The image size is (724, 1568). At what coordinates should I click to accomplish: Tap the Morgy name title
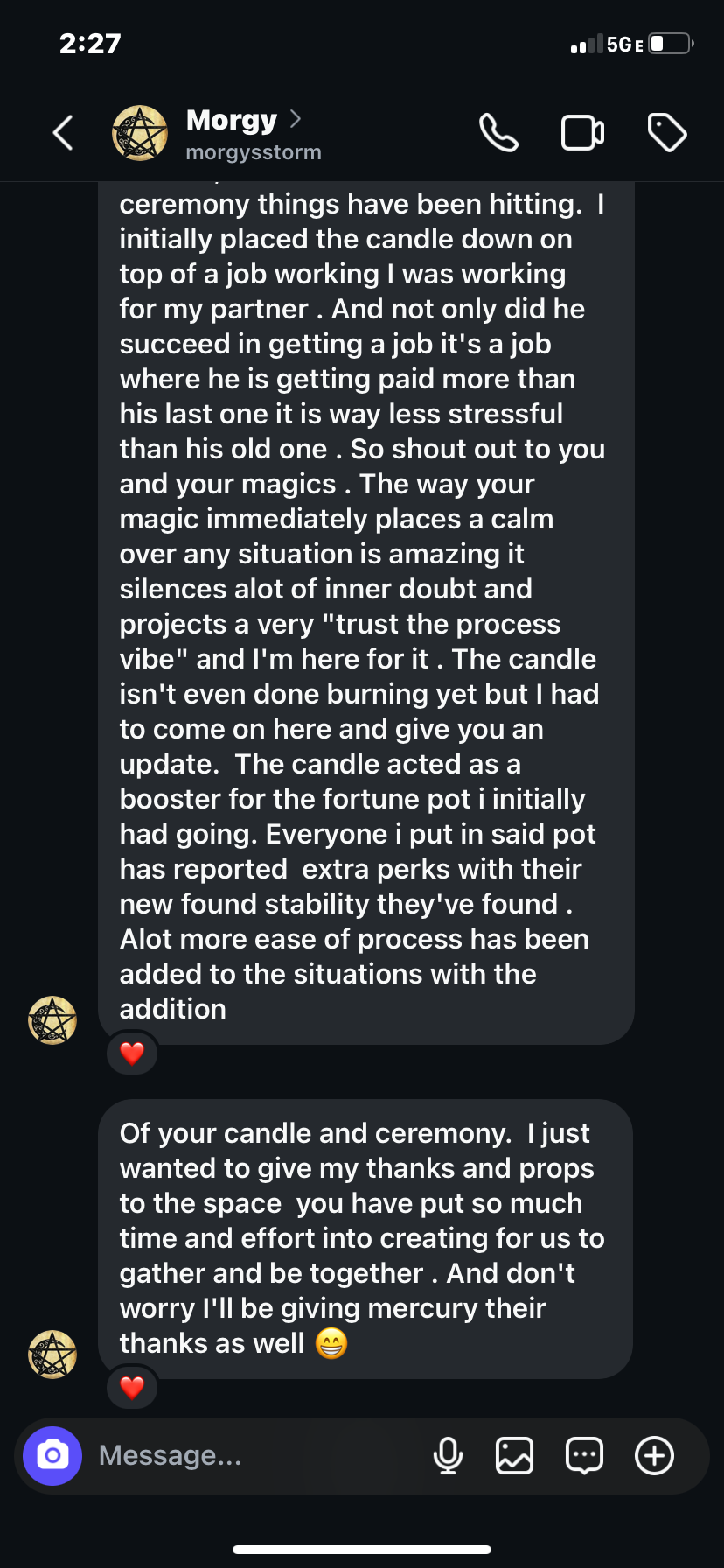pos(232,120)
